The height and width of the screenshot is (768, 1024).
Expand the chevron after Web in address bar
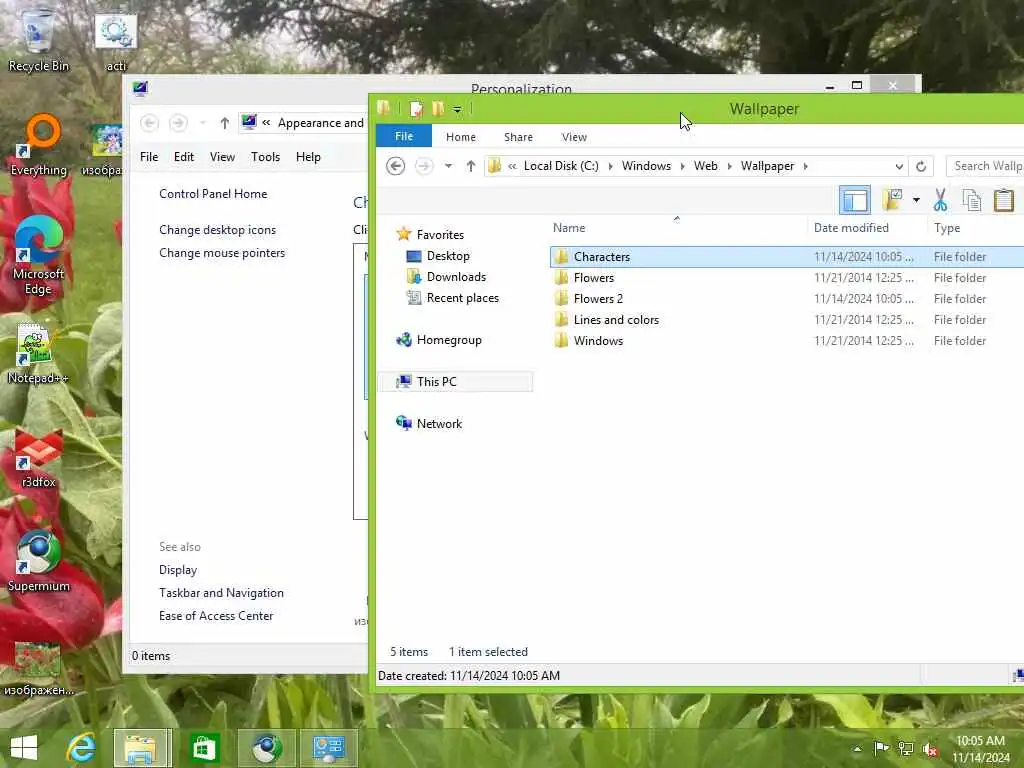click(x=729, y=167)
